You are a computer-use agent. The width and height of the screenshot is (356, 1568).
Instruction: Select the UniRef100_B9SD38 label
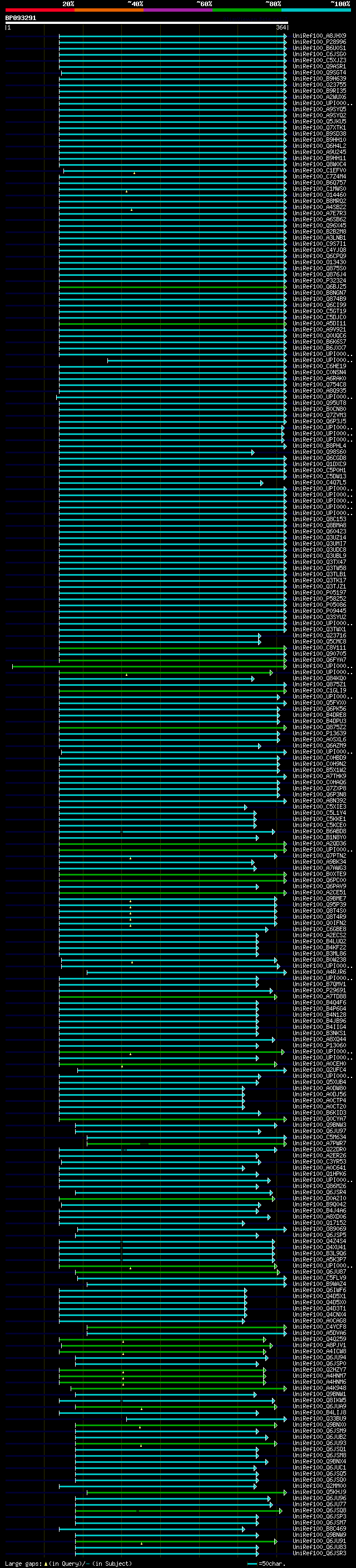(x=319, y=134)
